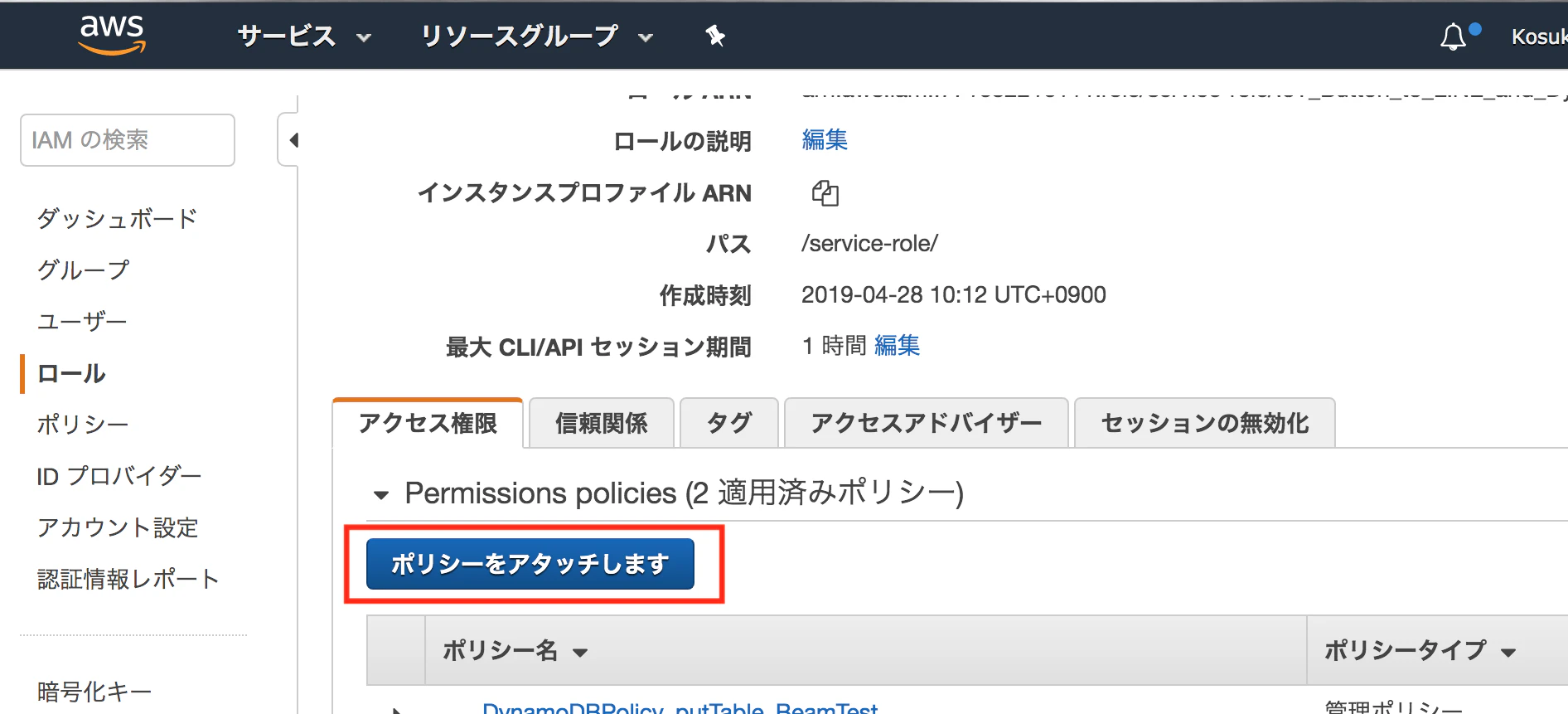
Task: Edit the role description
Action: 825,139
